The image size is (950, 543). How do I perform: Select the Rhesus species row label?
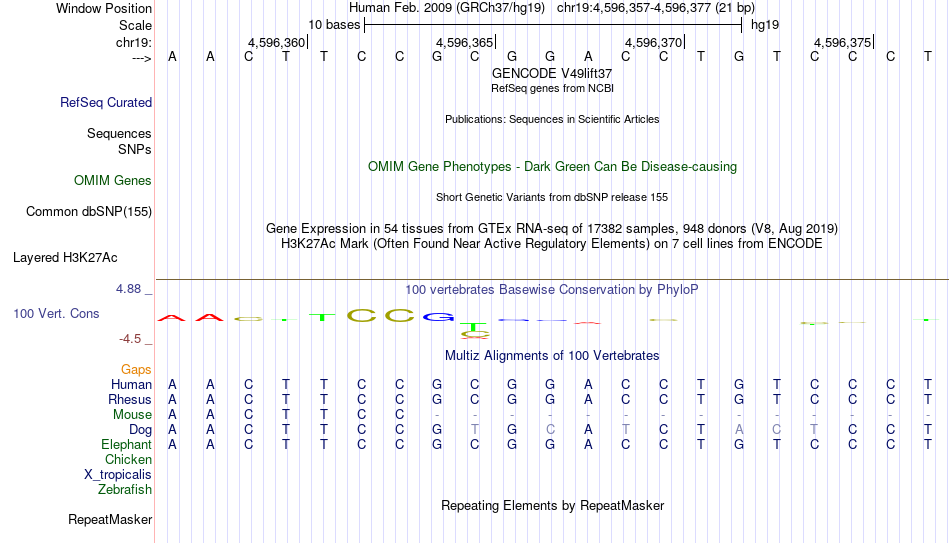tap(130, 399)
